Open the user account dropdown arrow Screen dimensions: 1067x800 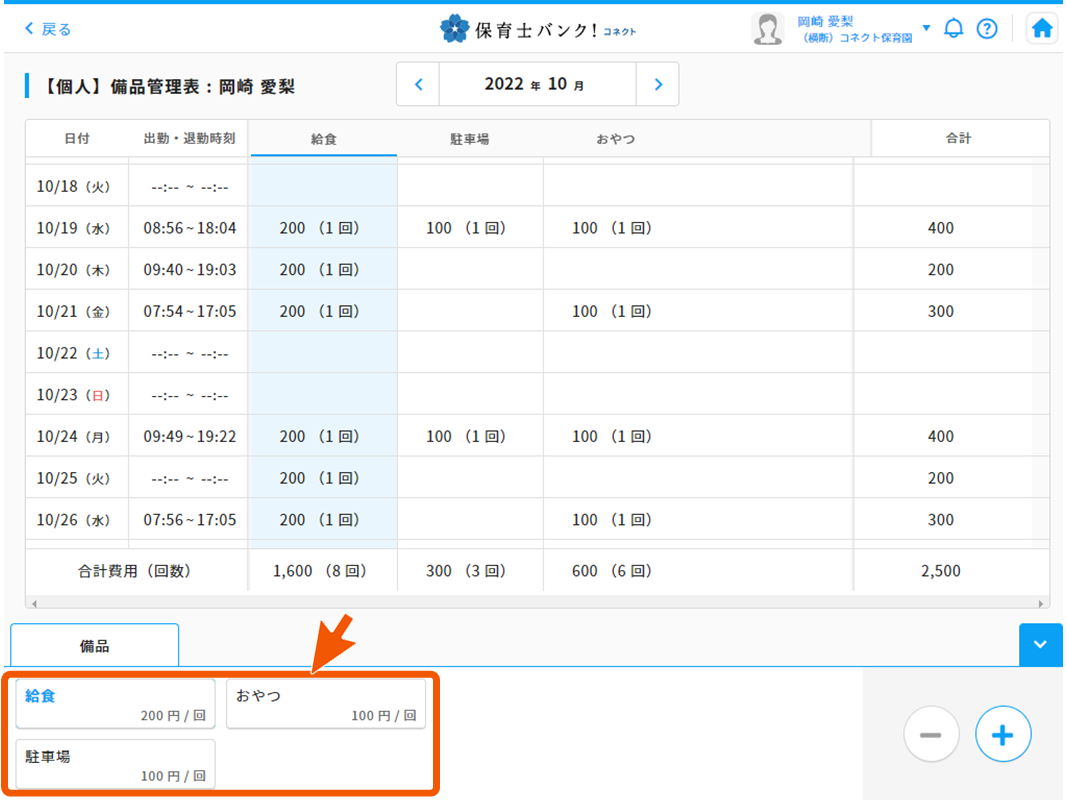pos(926,28)
